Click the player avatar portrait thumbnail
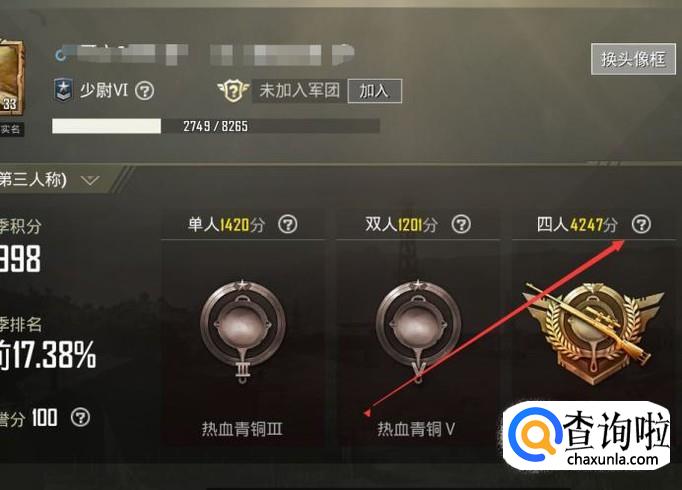This screenshot has width=682, height=490. 12,77
